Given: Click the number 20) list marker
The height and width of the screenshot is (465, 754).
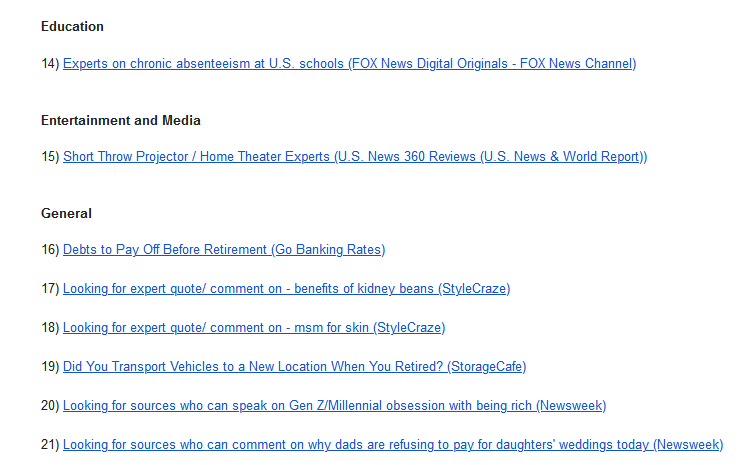Looking at the screenshot, I should click(x=50, y=405).
